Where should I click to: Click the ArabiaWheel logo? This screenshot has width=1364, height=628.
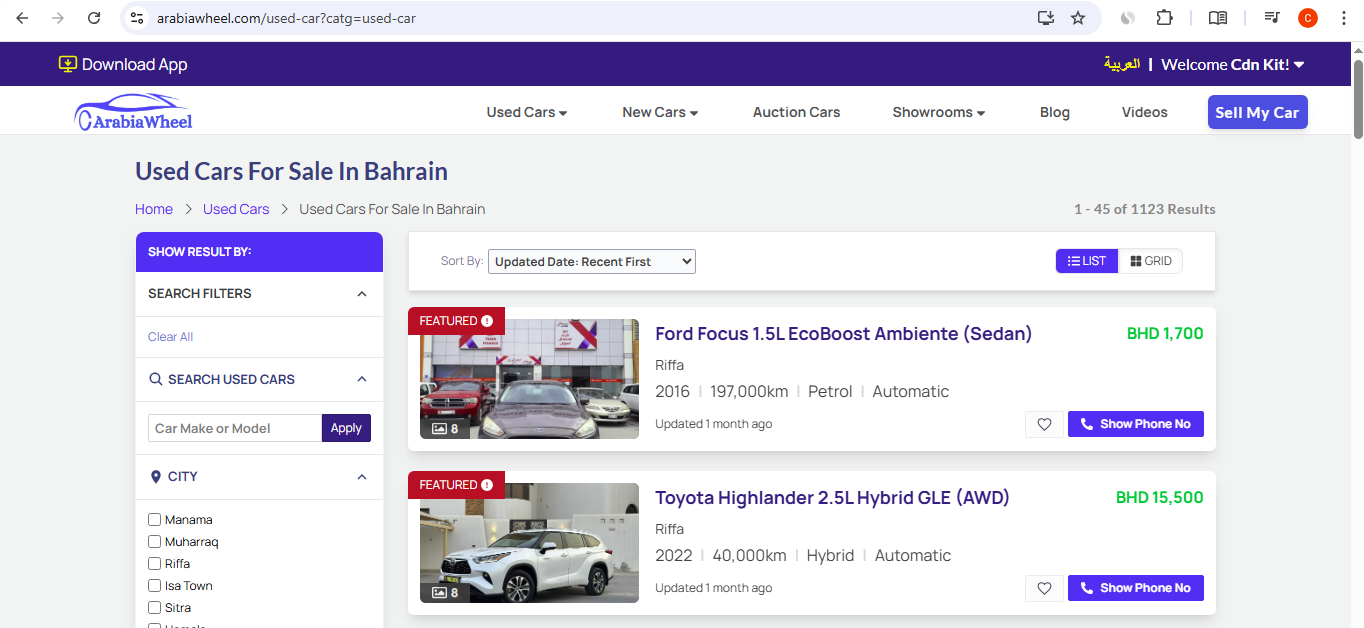tap(134, 112)
